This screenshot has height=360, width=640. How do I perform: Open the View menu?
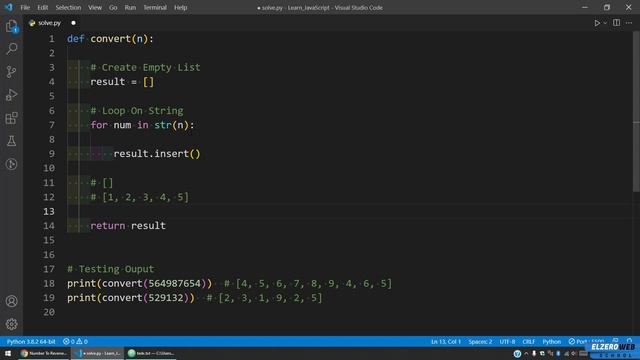[95, 7]
